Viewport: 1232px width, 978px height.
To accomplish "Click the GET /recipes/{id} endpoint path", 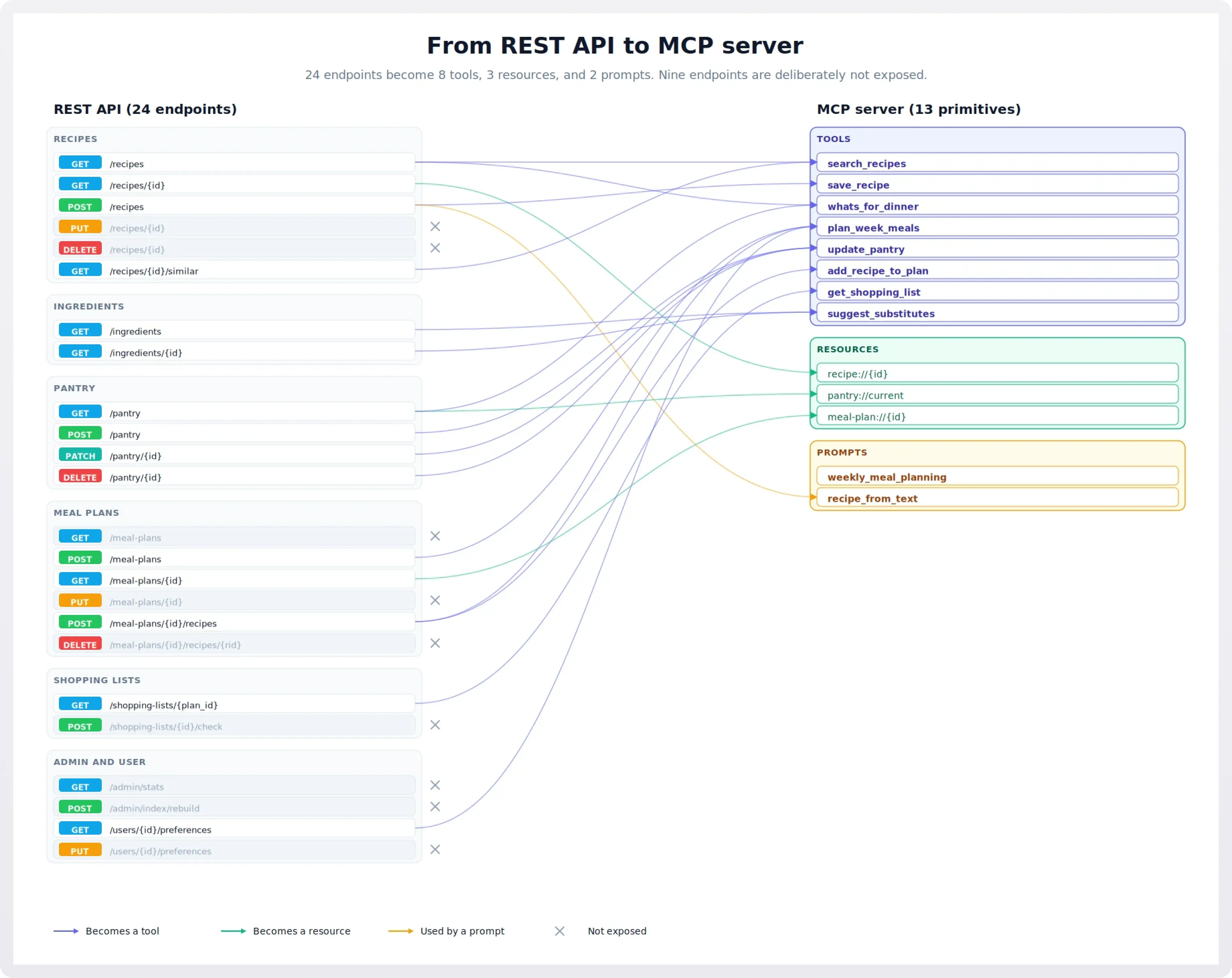I will click(137, 185).
